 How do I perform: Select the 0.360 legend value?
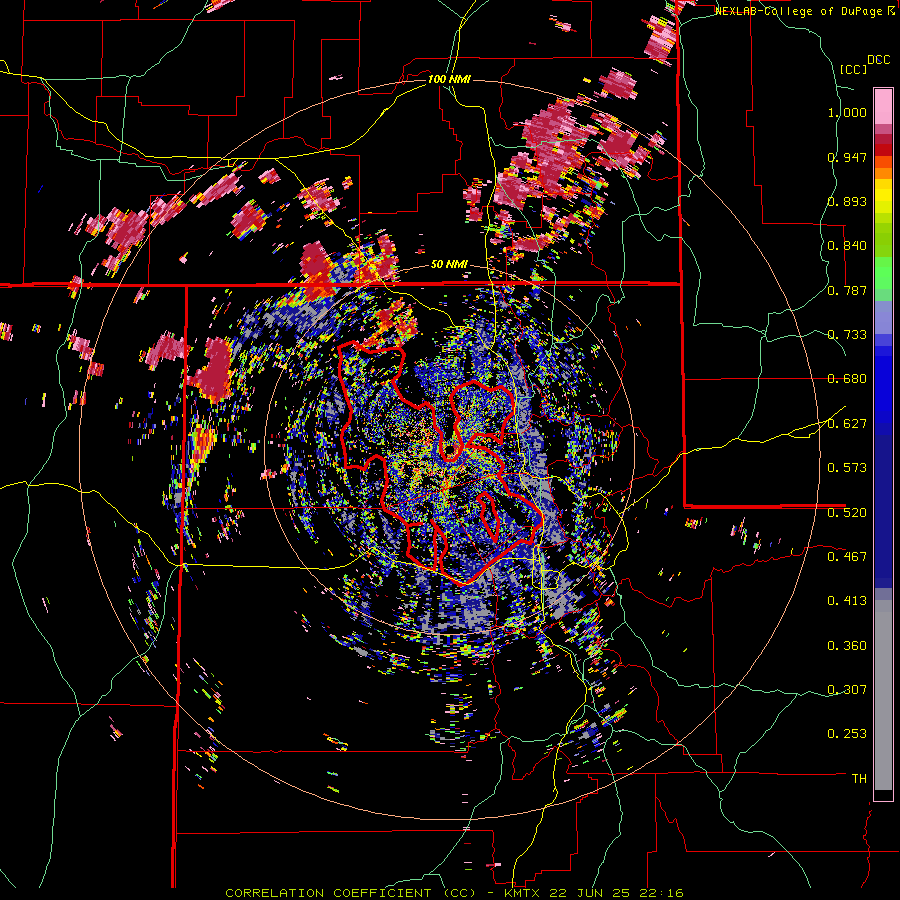[x=847, y=646]
